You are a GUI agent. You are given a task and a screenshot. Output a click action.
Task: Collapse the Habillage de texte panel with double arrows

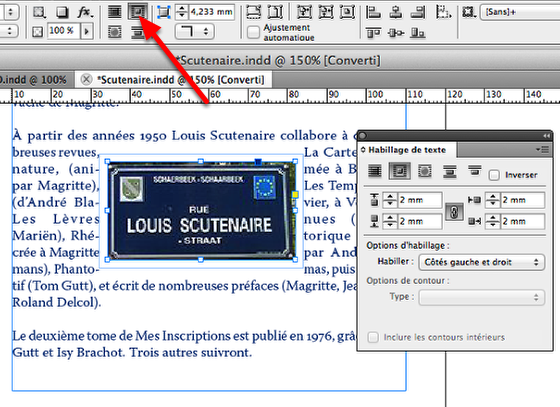click(546, 136)
